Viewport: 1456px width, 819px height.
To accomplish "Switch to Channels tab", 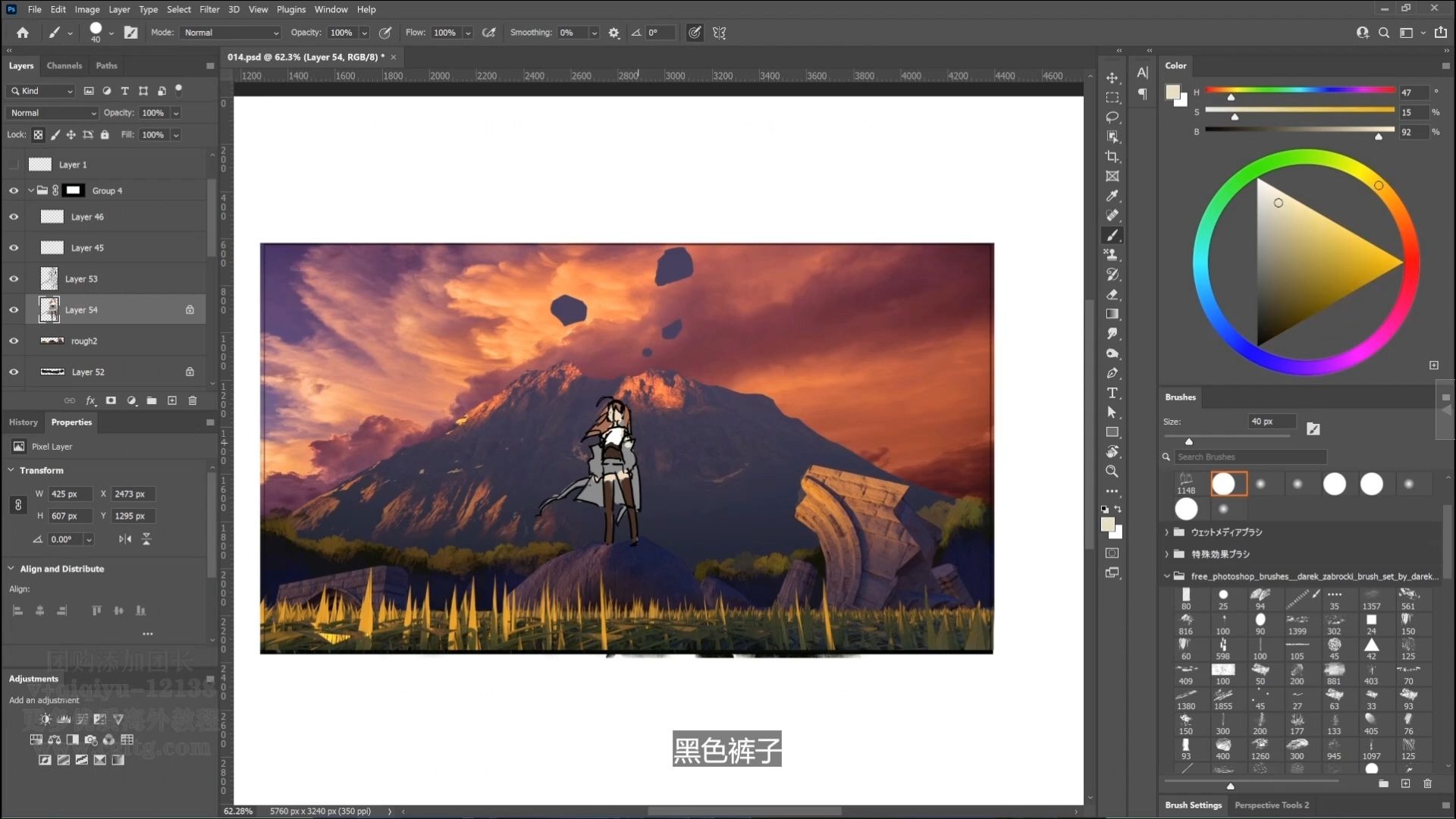I will [x=64, y=66].
